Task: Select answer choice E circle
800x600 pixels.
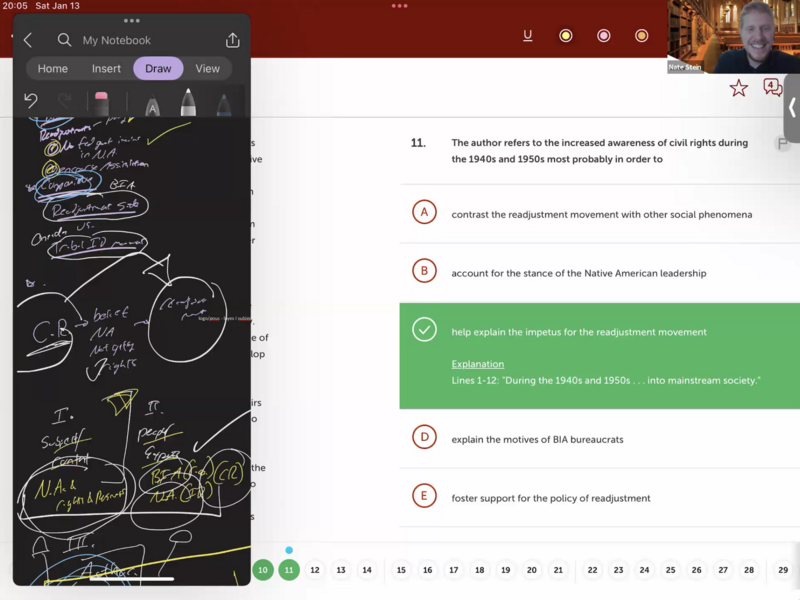Action: tap(424, 497)
